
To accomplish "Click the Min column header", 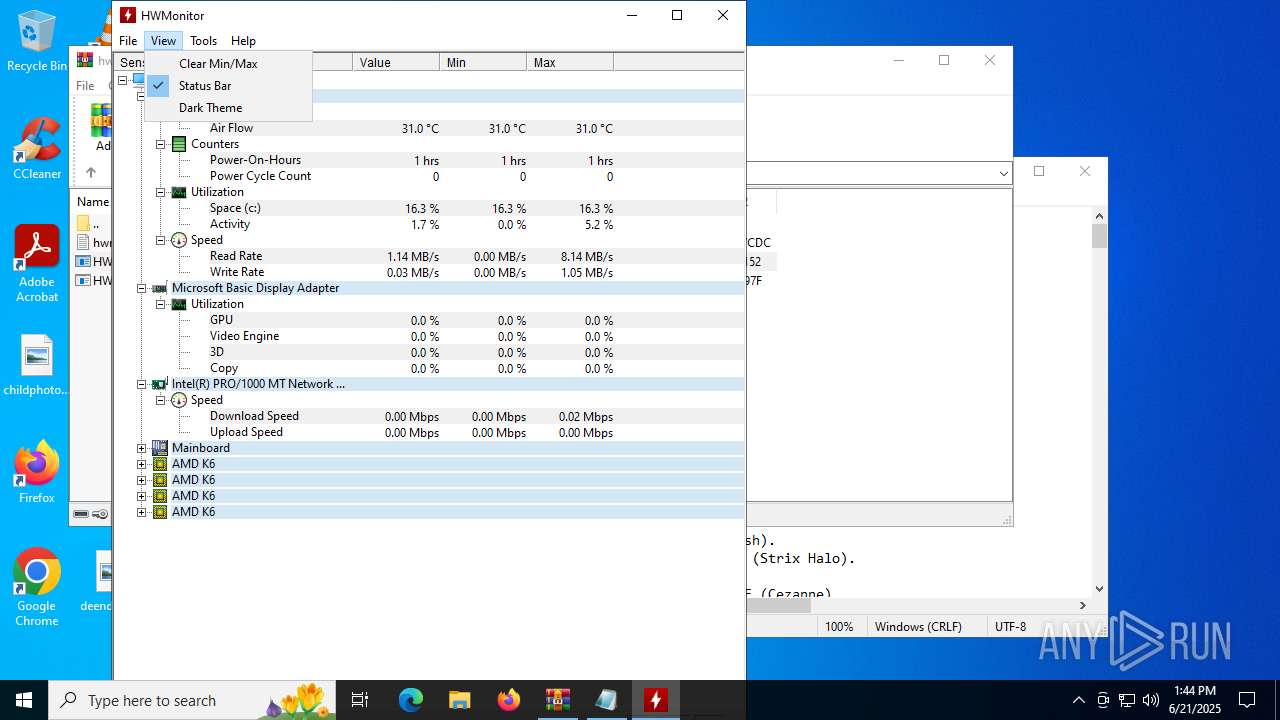I will (483, 62).
